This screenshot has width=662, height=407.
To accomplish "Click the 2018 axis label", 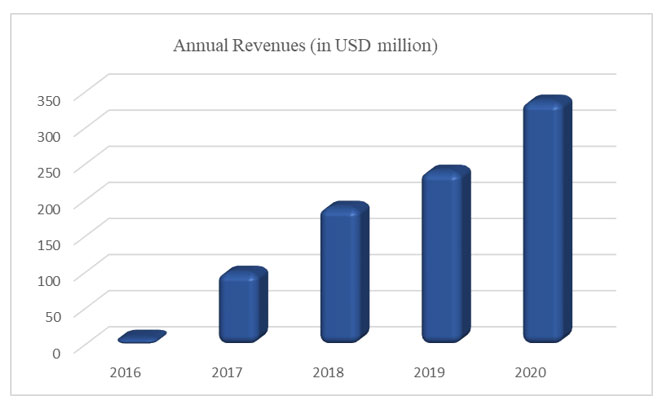I will [x=328, y=372].
